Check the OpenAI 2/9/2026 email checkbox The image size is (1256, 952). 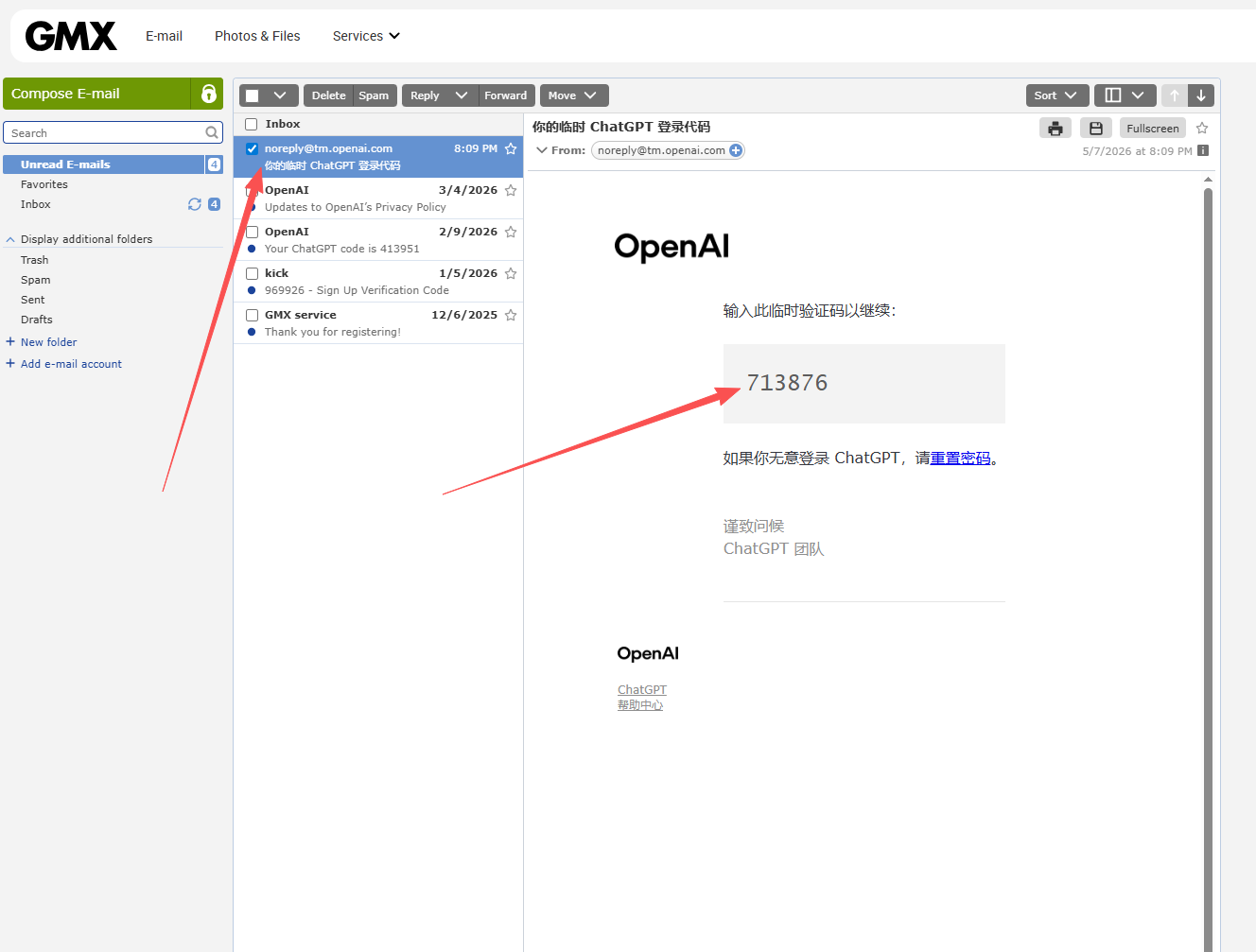click(252, 232)
